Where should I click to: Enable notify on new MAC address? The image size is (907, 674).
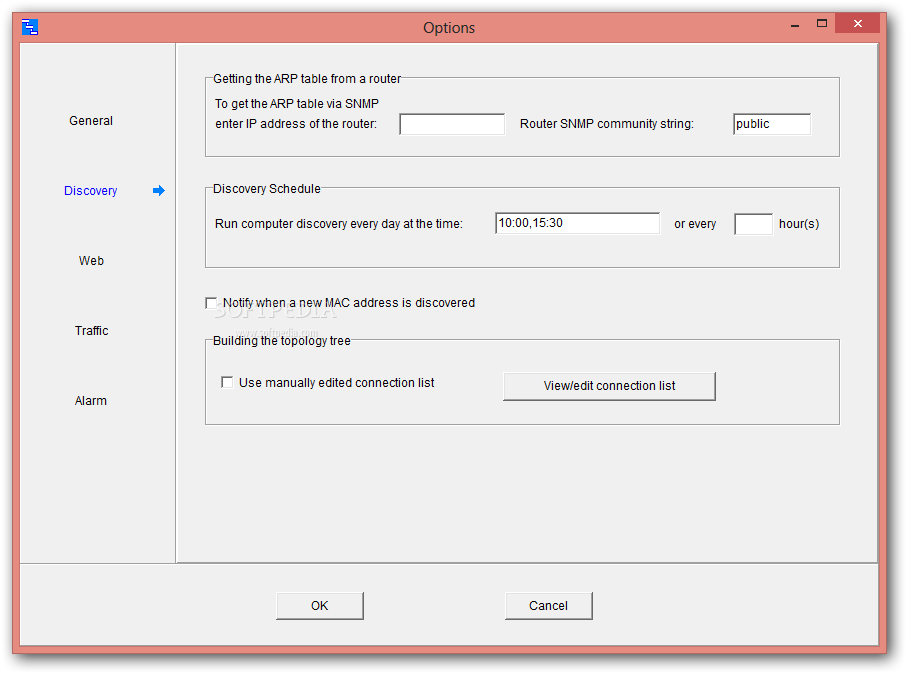pyautogui.click(x=211, y=303)
